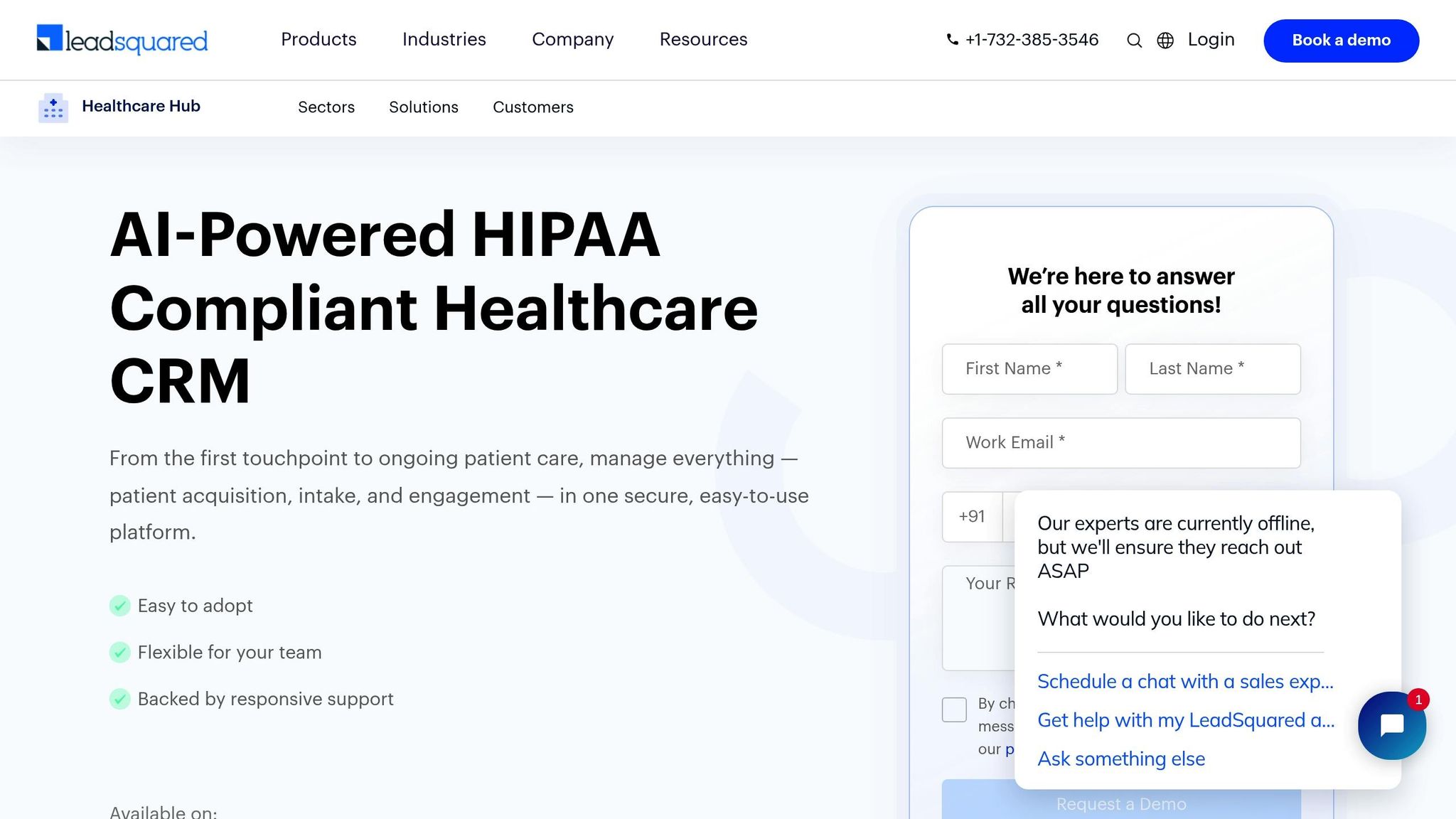
Task: Open the +91 country code selector
Action: click(x=972, y=517)
